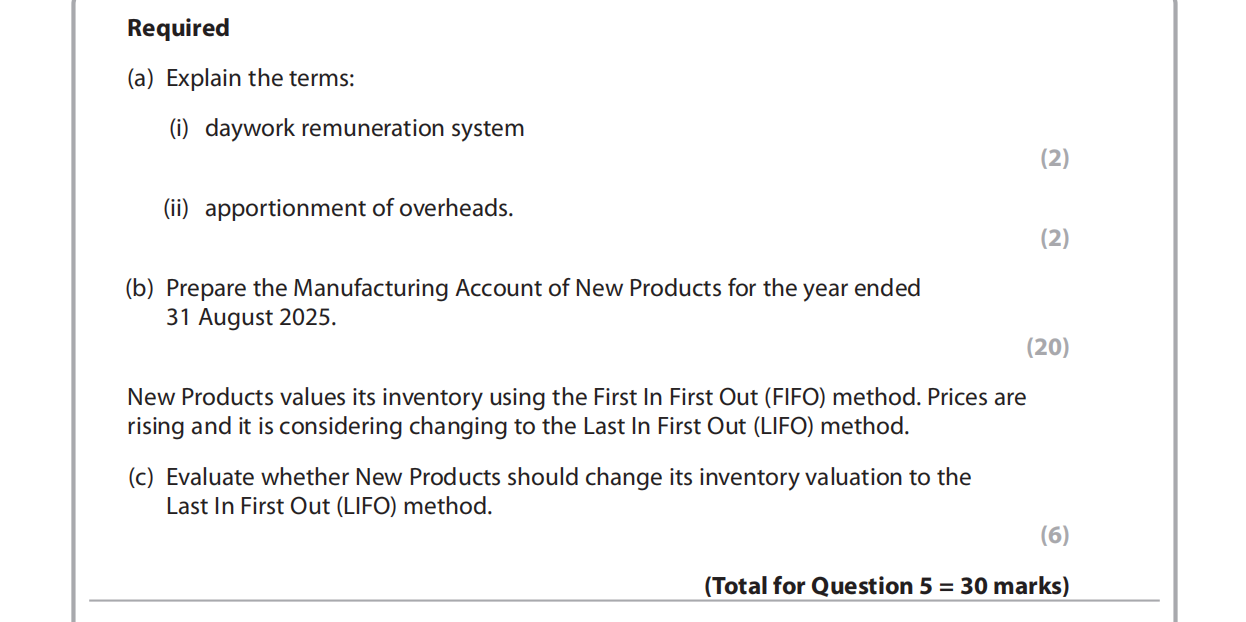Click the "daywork remuneration system" text
The image size is (1246, 622).
(364, 128)
